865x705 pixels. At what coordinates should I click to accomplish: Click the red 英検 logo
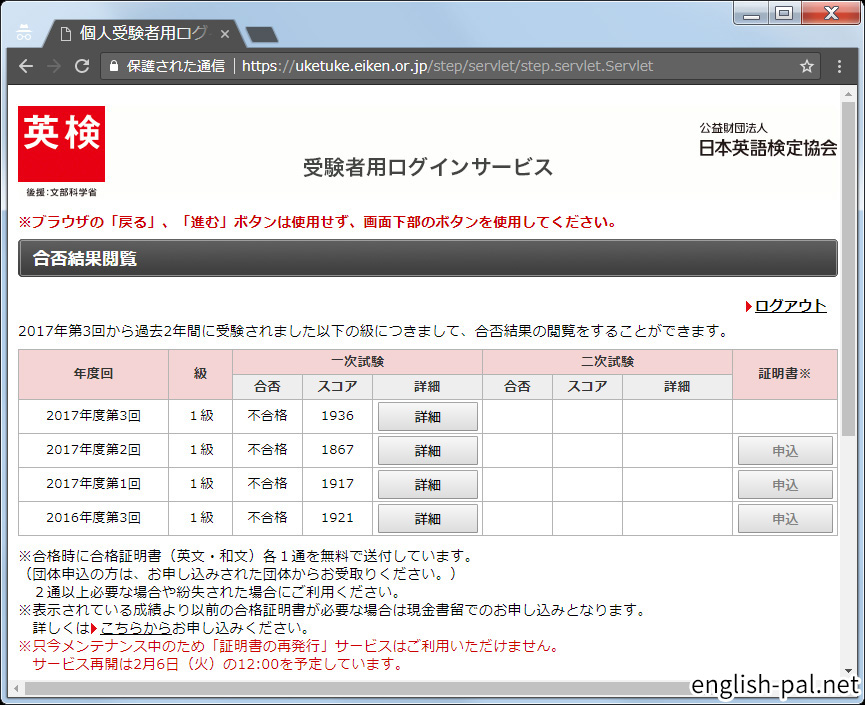tap(61, 144)
